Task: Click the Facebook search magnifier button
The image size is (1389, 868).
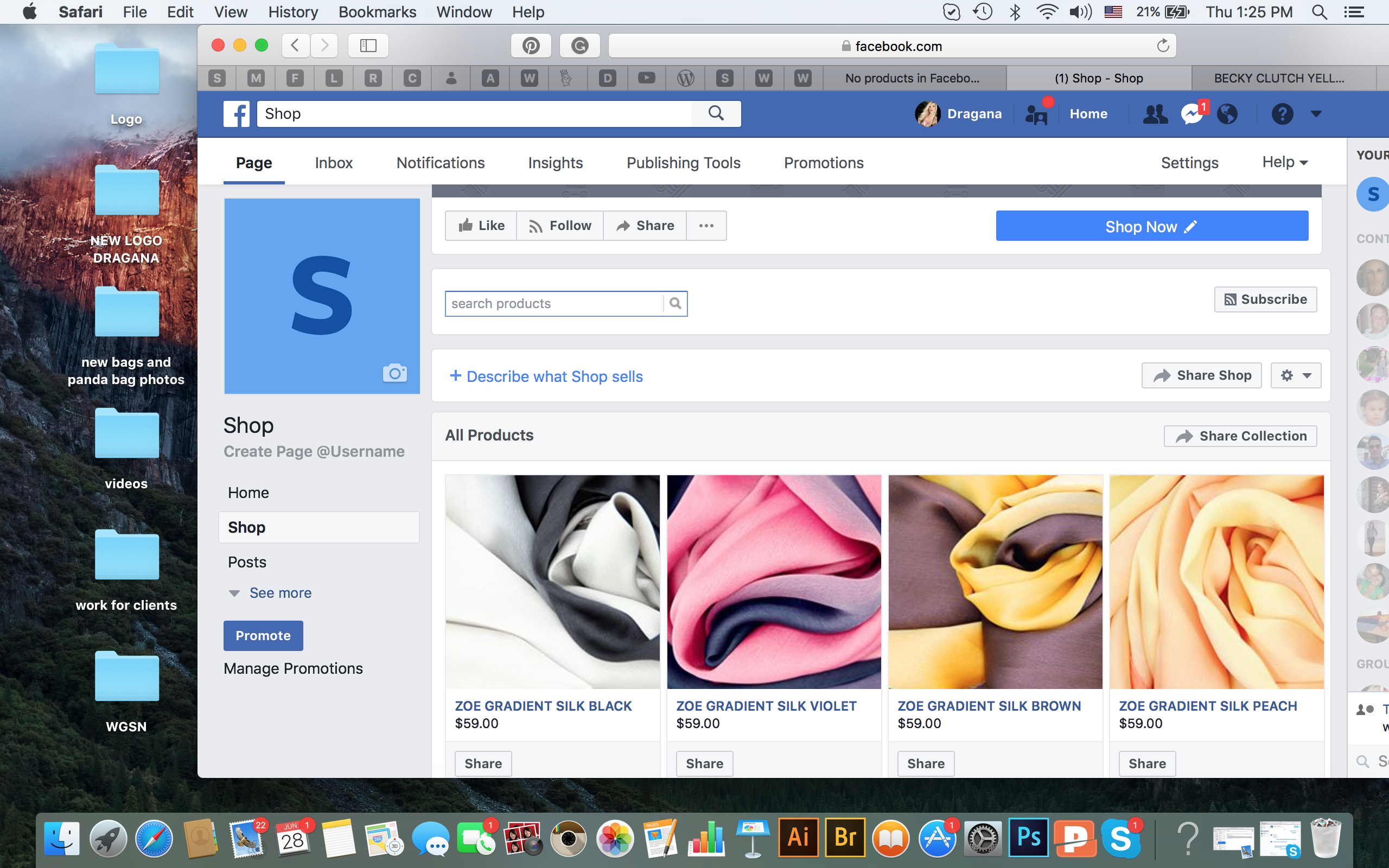Action: (716, 113)
